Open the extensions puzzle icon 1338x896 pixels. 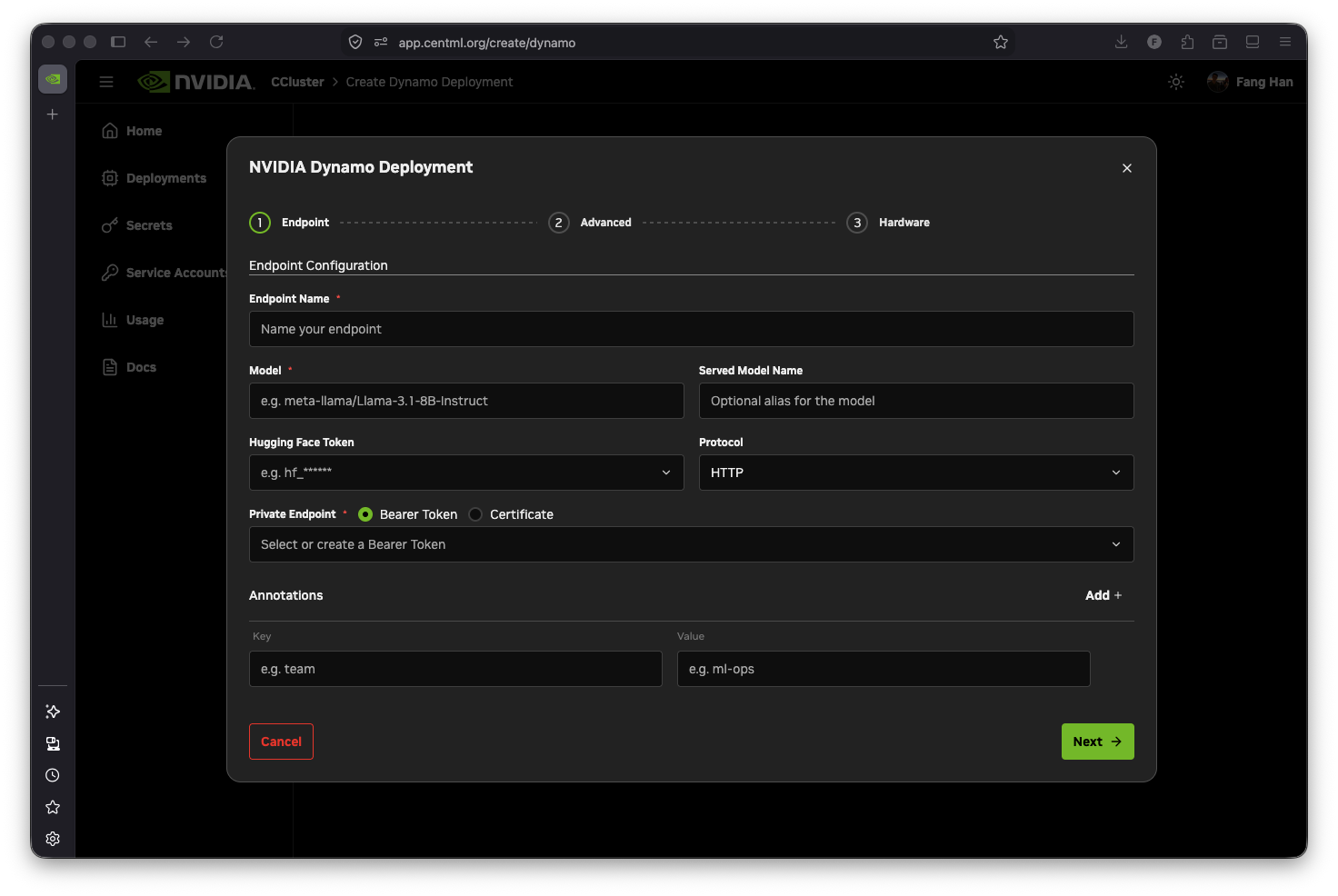click(x=1187, y=42)
